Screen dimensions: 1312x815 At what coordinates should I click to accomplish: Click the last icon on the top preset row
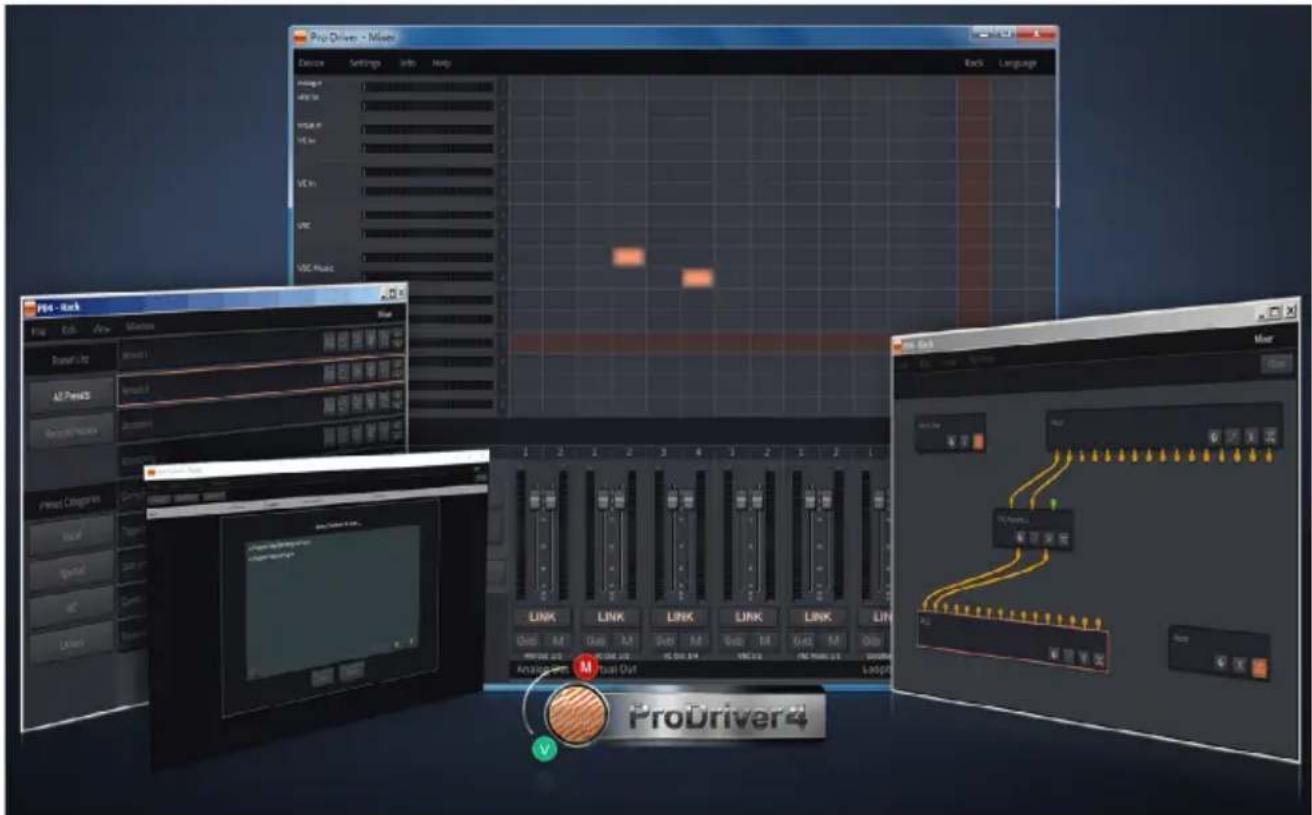point(397,338)
